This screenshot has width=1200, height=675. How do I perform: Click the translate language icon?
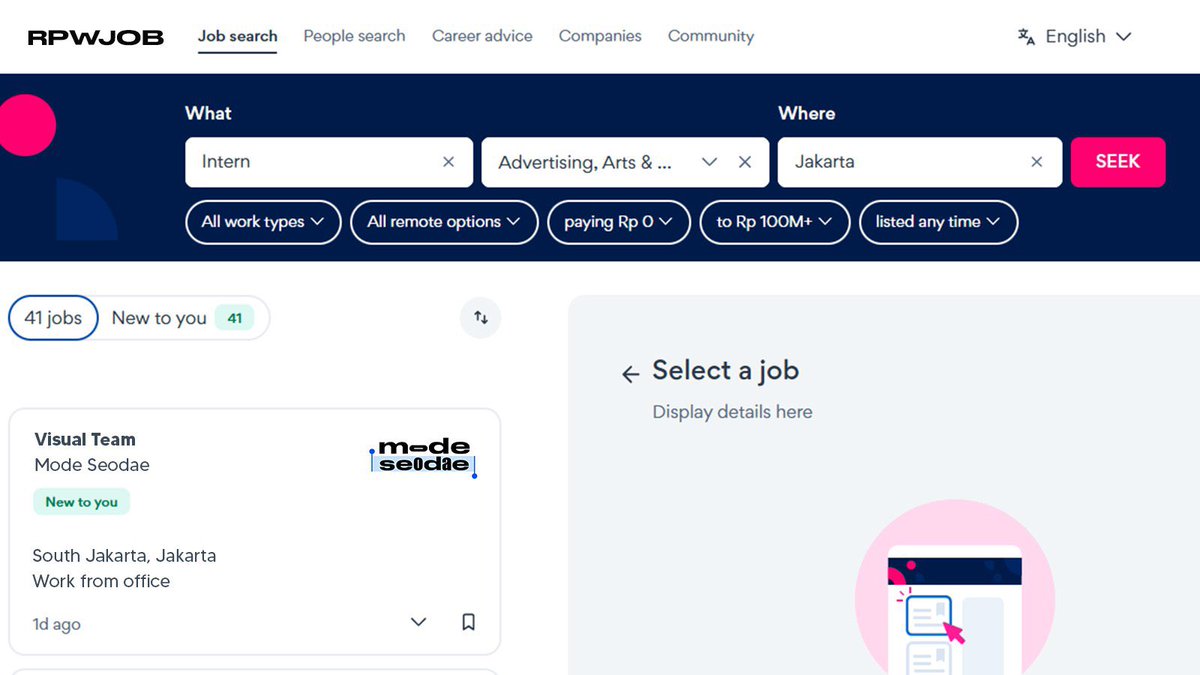pos(1026,37)
